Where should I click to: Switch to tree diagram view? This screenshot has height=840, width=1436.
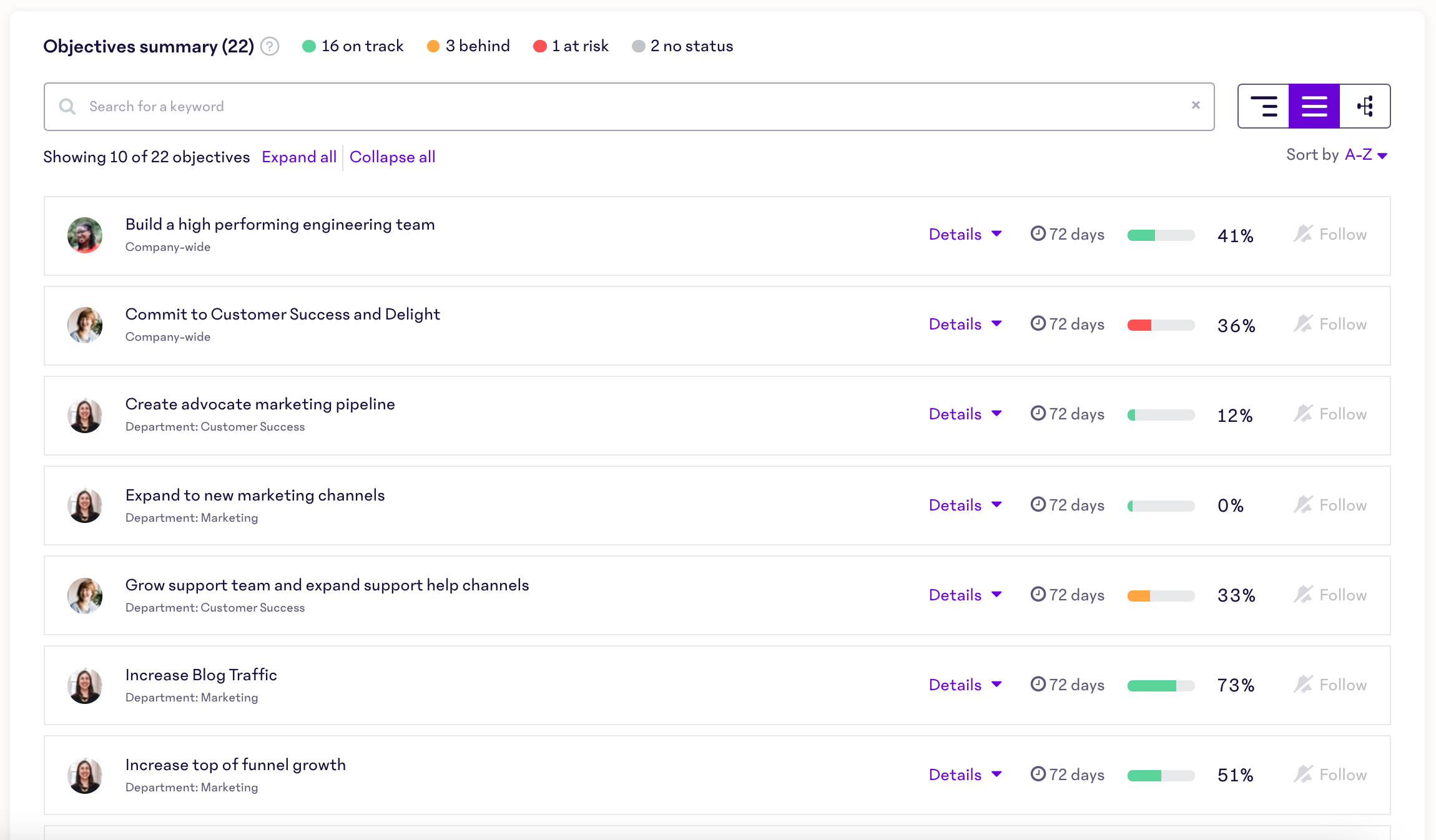click(1365, 107)
